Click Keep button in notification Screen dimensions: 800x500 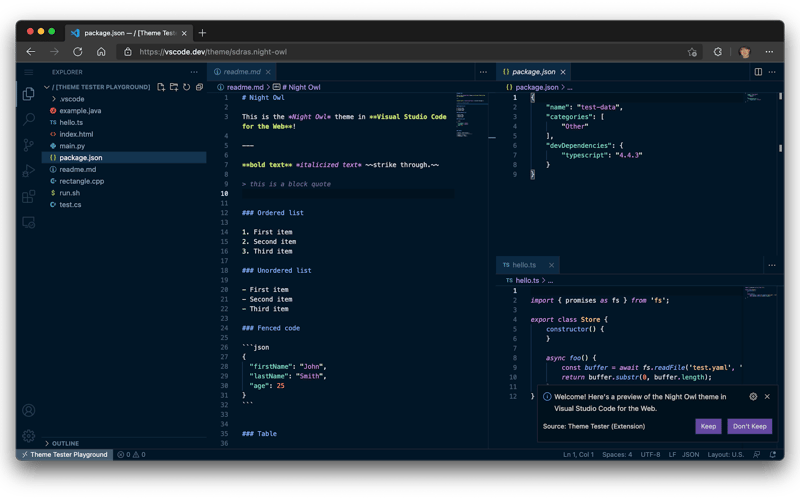[708, 427]
